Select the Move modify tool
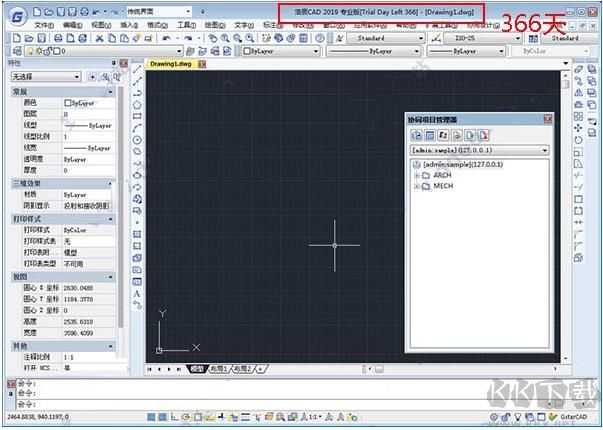Image resolution: width=603 pixels, height=430 pixels. tap(578, 128)
